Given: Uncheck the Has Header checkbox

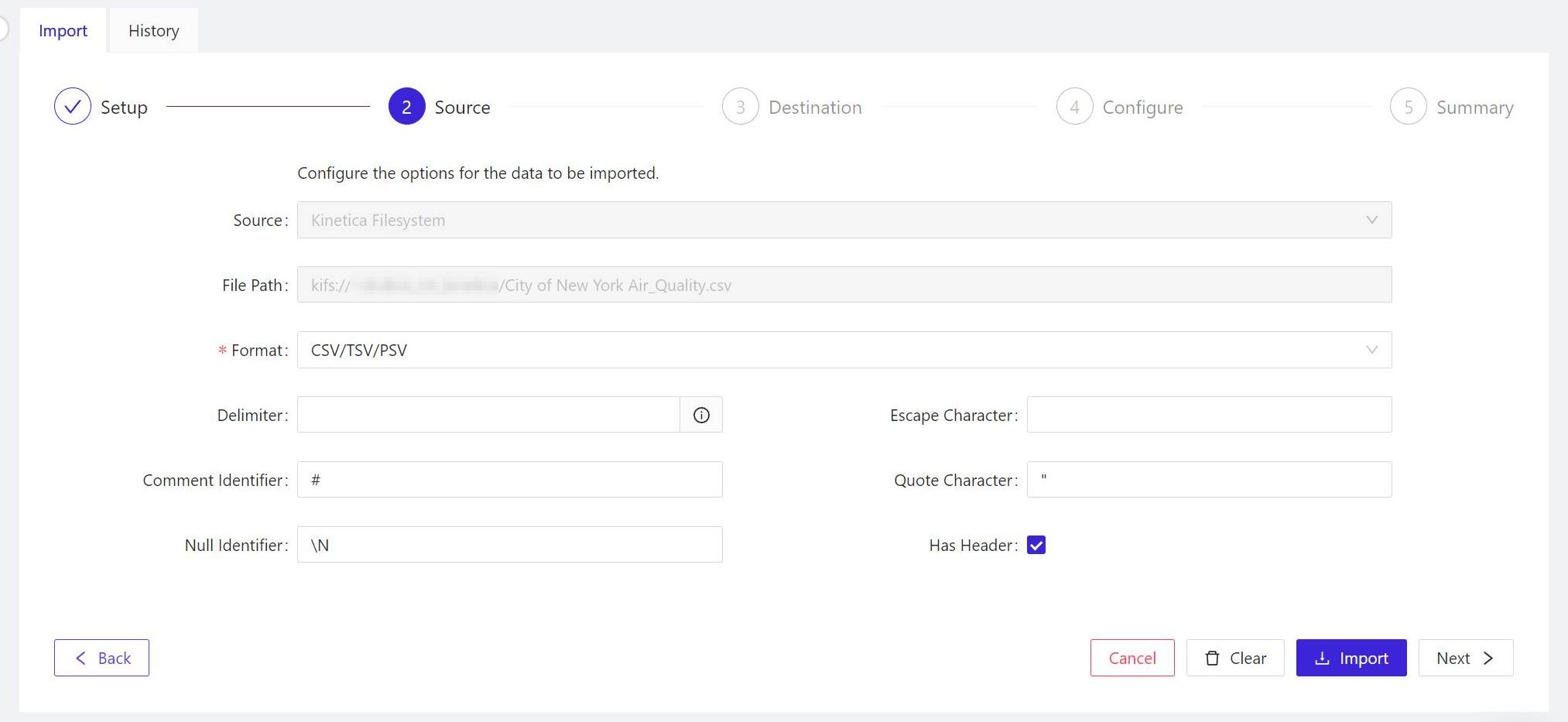Looking at the screenshot, I should coord(1036,546).
